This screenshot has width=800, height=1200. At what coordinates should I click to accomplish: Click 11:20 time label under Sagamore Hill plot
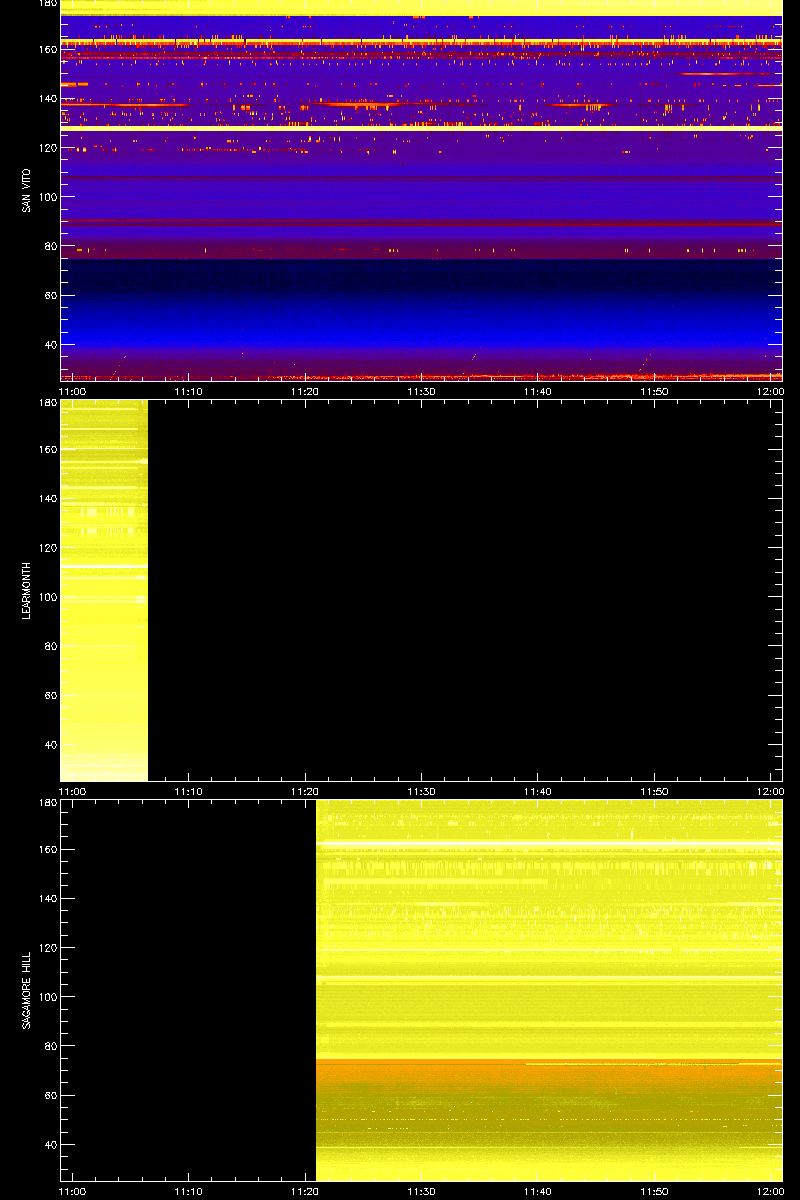tap(305, 1191)
